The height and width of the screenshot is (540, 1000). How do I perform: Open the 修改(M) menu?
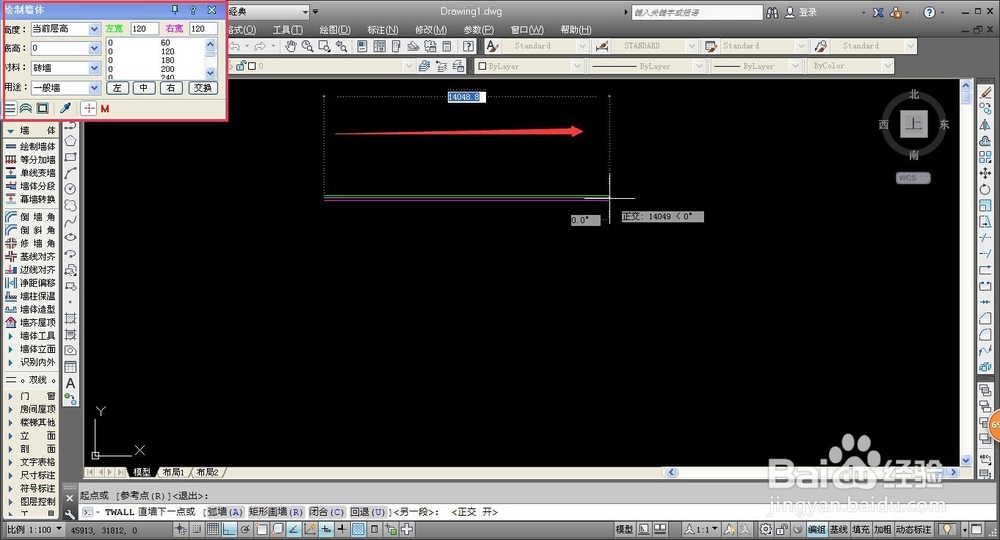[430, 30]
